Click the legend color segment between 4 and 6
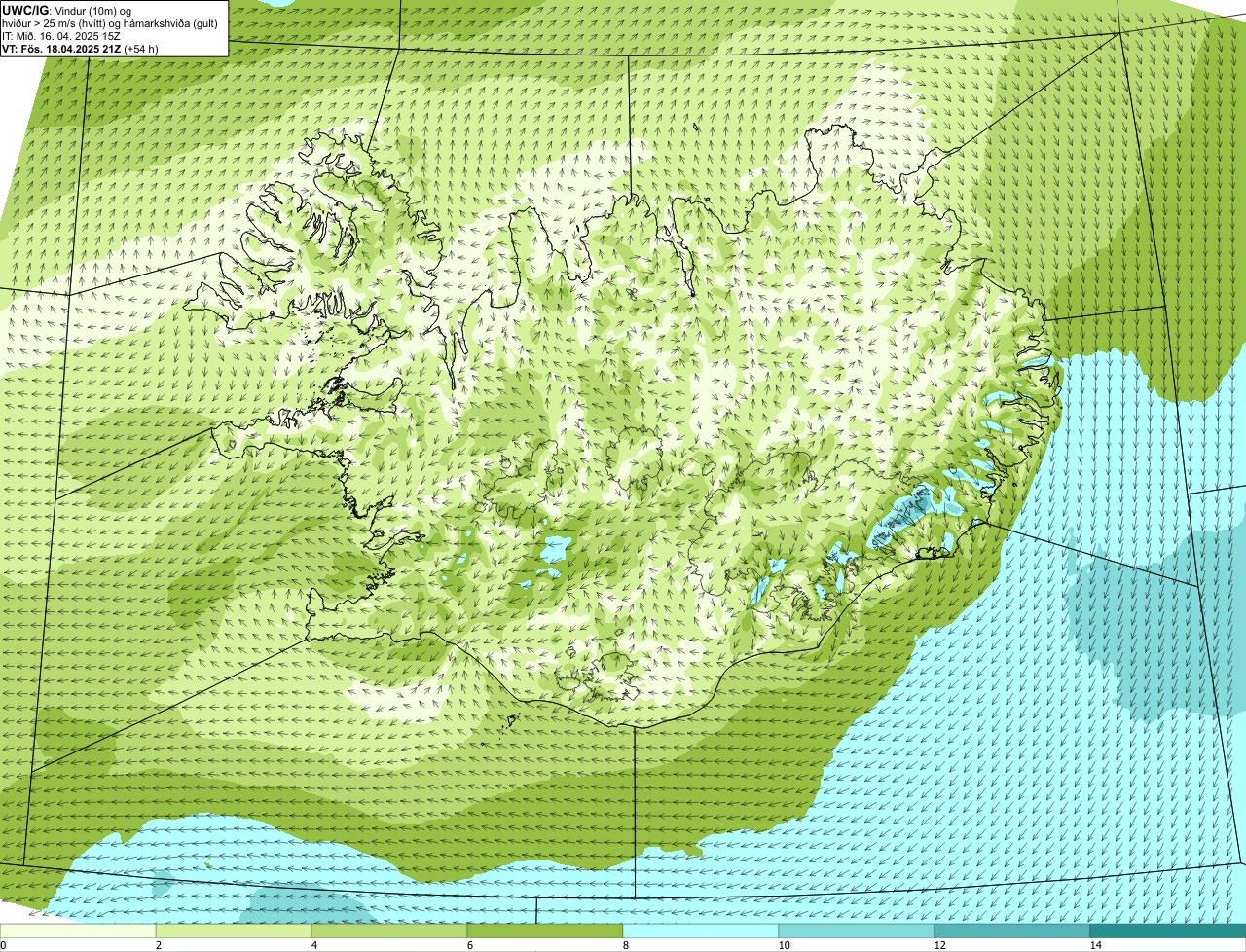 pyautogui.click(x=389, y=931)
